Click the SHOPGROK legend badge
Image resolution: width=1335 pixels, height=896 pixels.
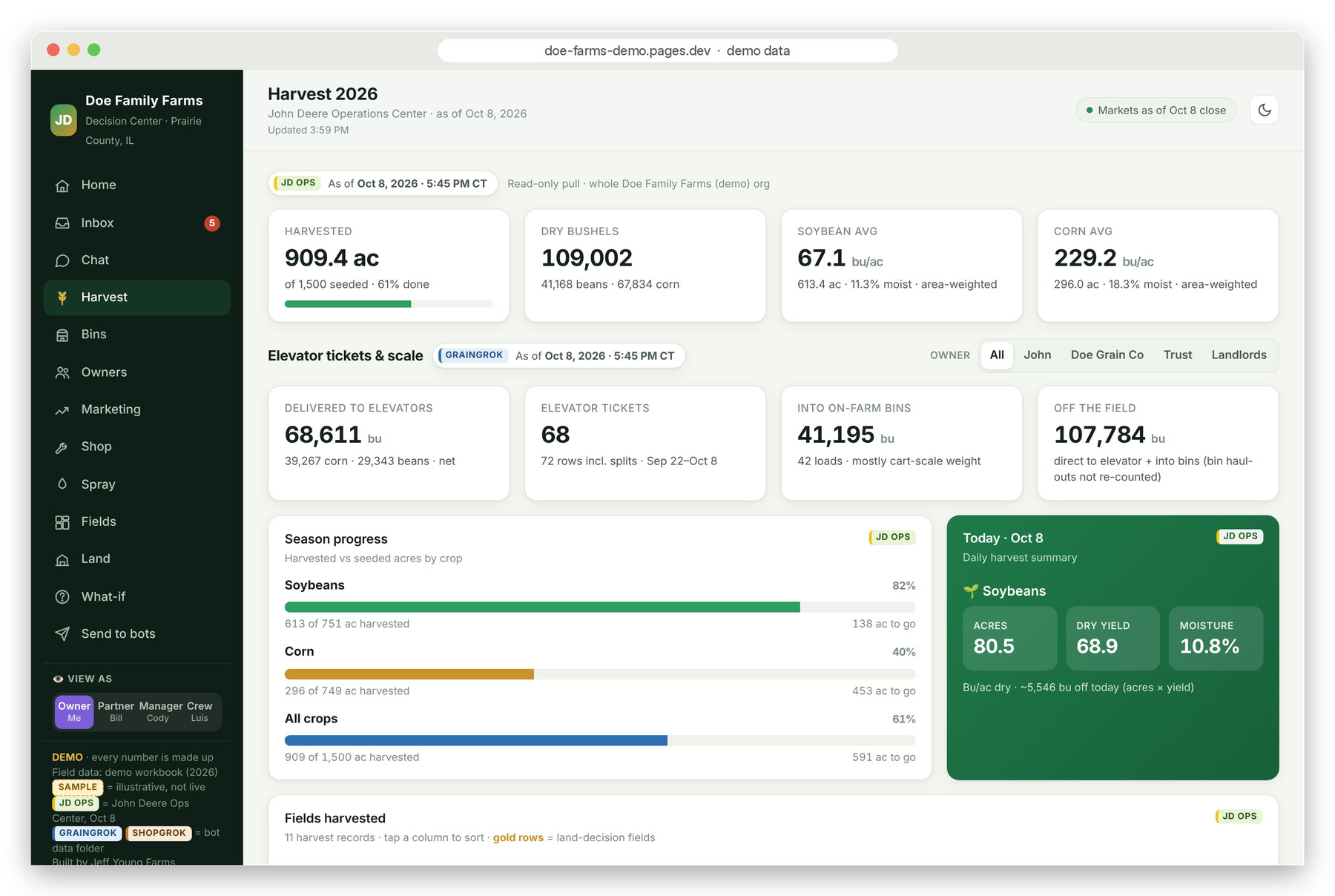click(x=159, y=833)
